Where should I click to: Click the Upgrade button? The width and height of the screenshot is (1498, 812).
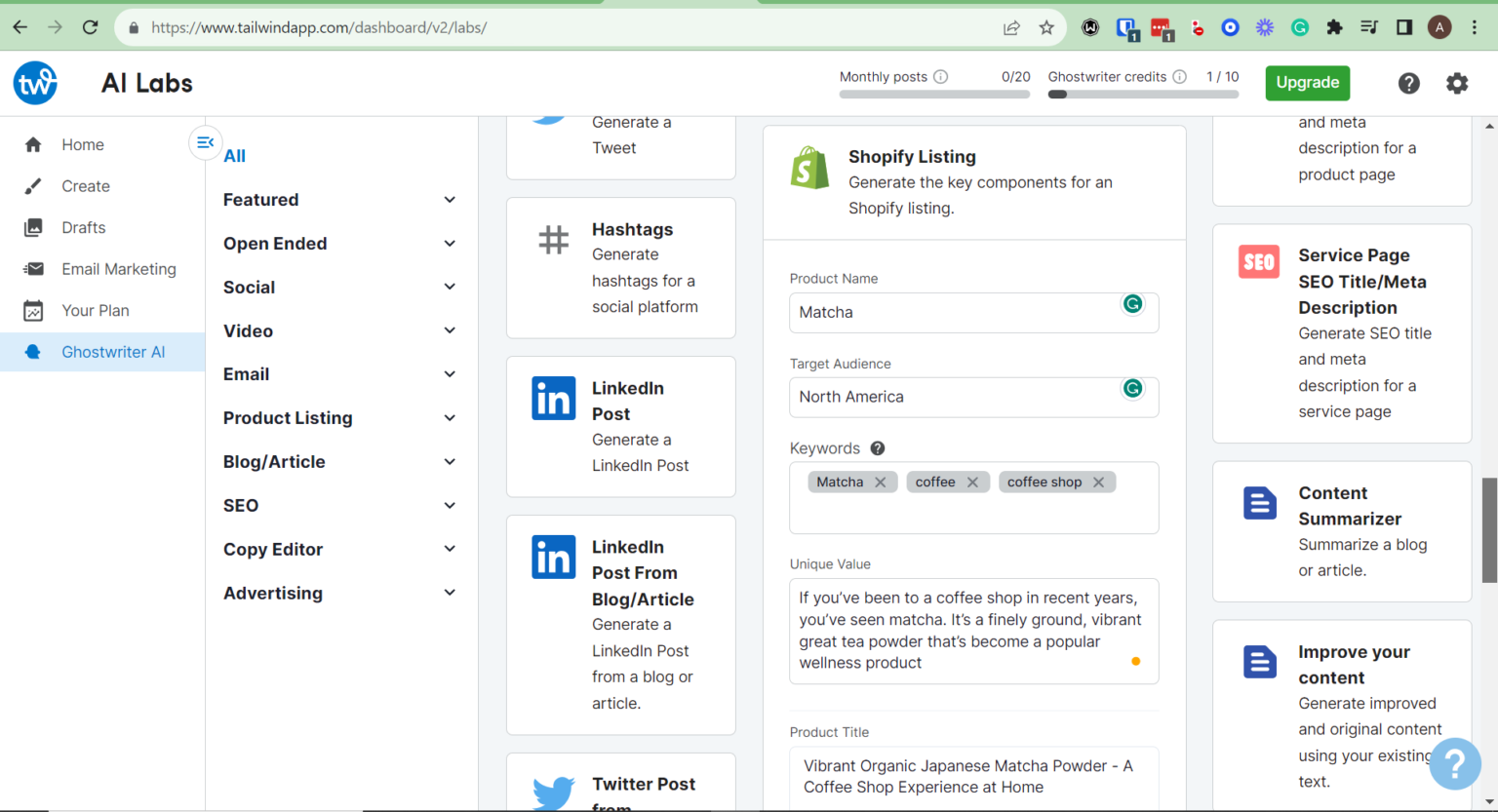pyautogui.click(x=1307, y=83)
